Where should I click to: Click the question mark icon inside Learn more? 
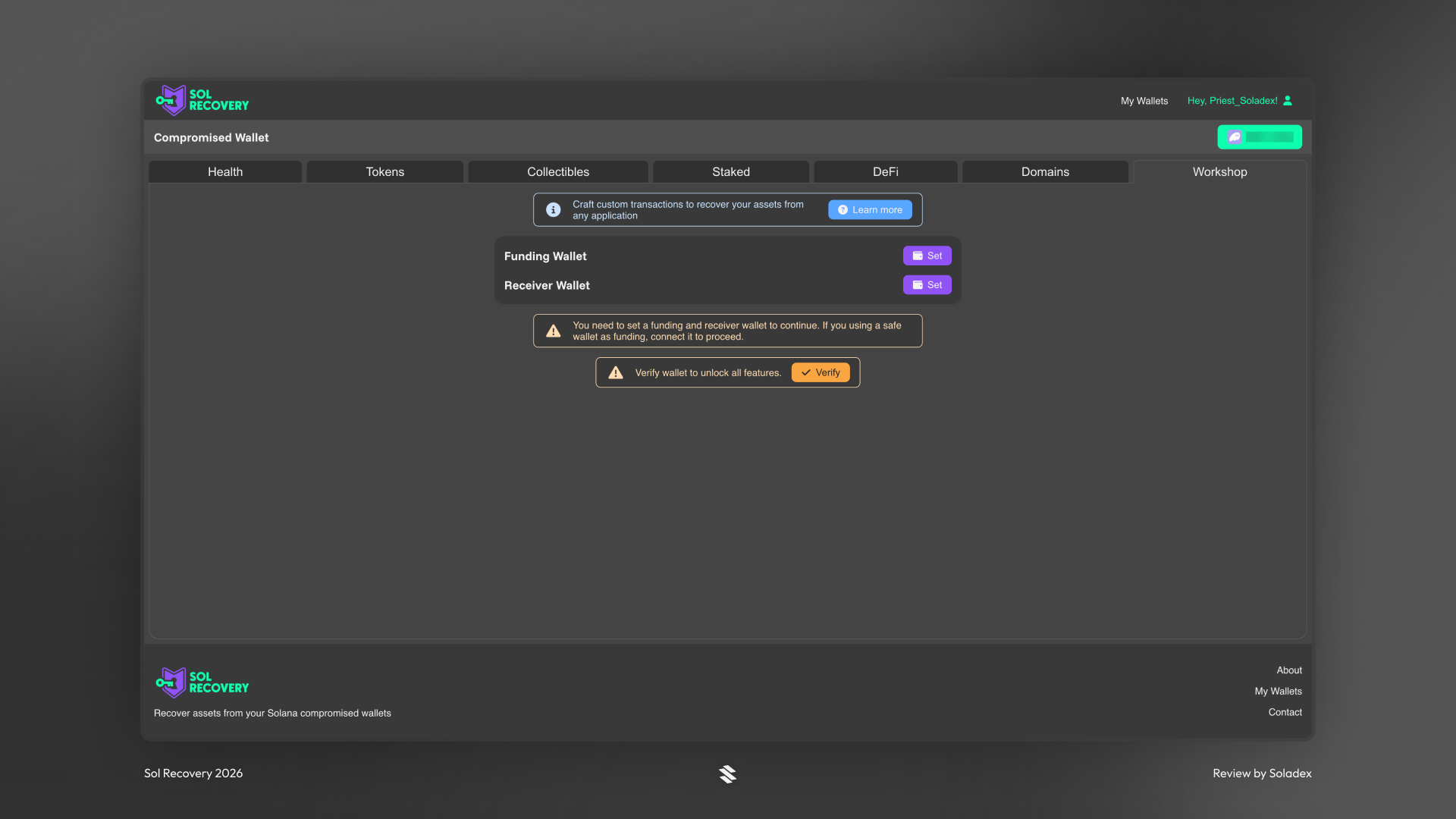[841, 209]
